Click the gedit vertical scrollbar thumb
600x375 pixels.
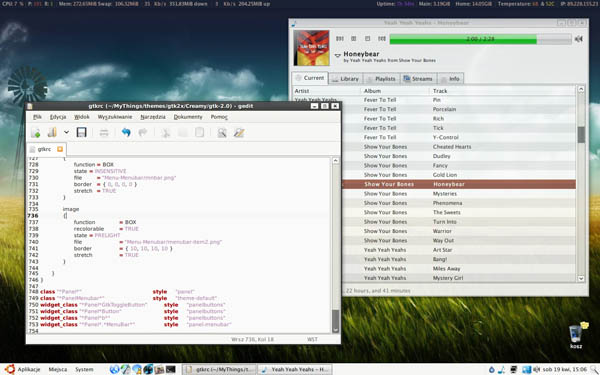[x=336, y=318]
